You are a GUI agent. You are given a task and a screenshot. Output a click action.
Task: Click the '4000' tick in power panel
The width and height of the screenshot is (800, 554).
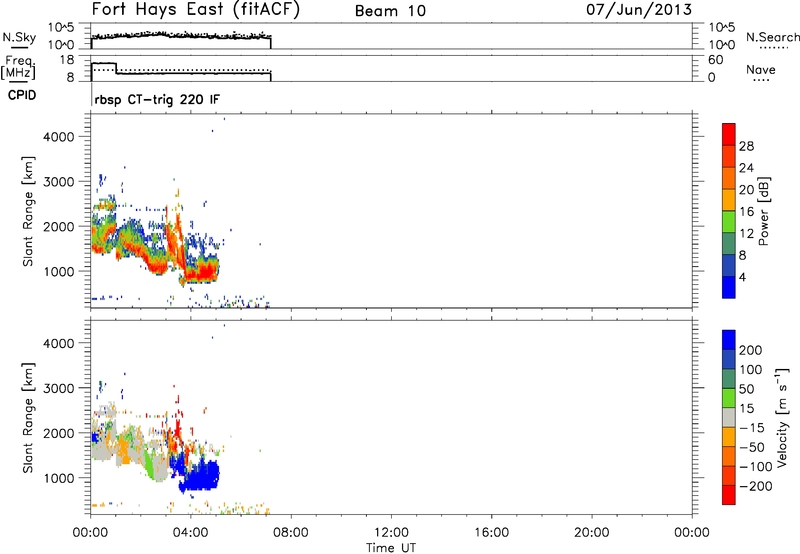(x=58, y=137)
